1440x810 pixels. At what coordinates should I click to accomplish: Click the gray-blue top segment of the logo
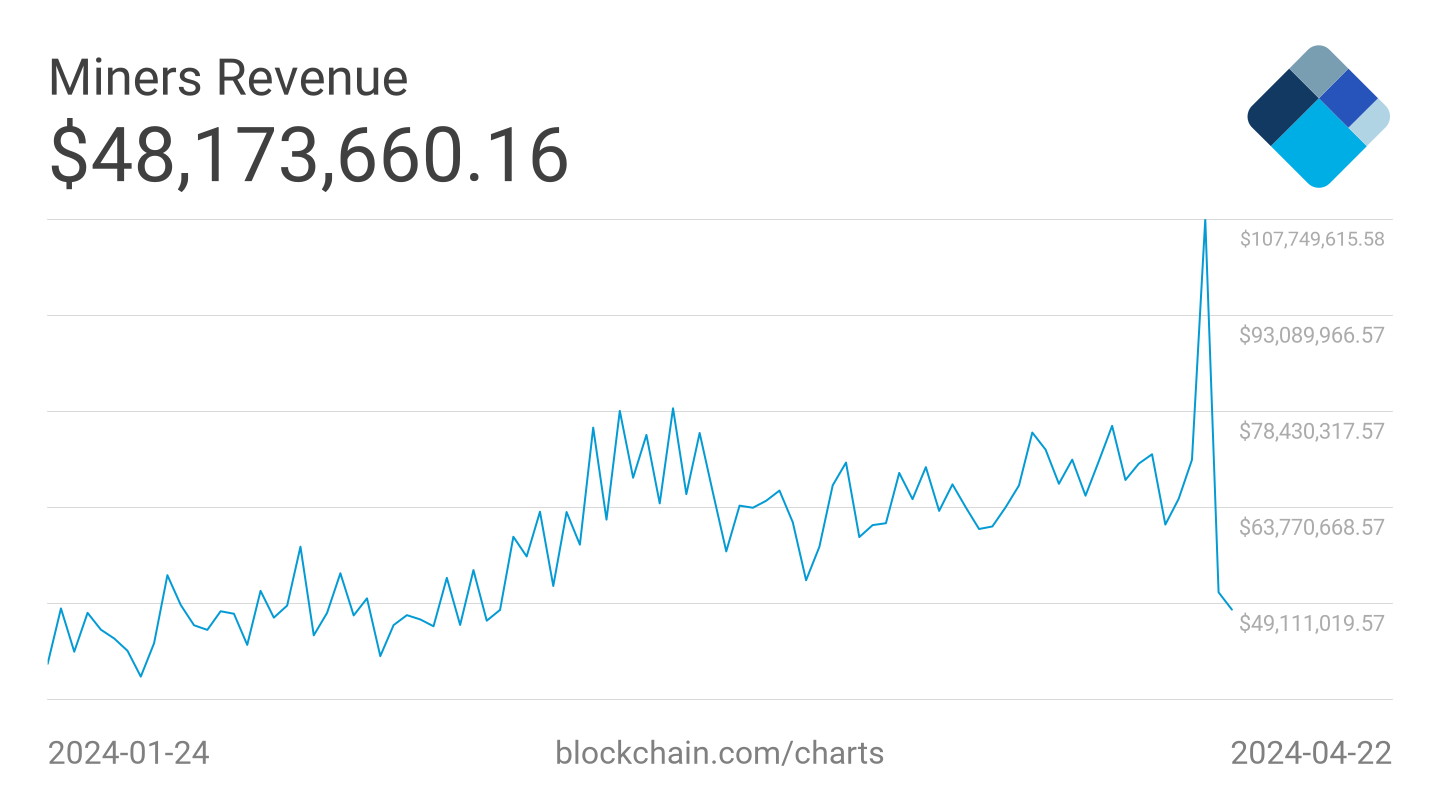[x=1320, y=69]
